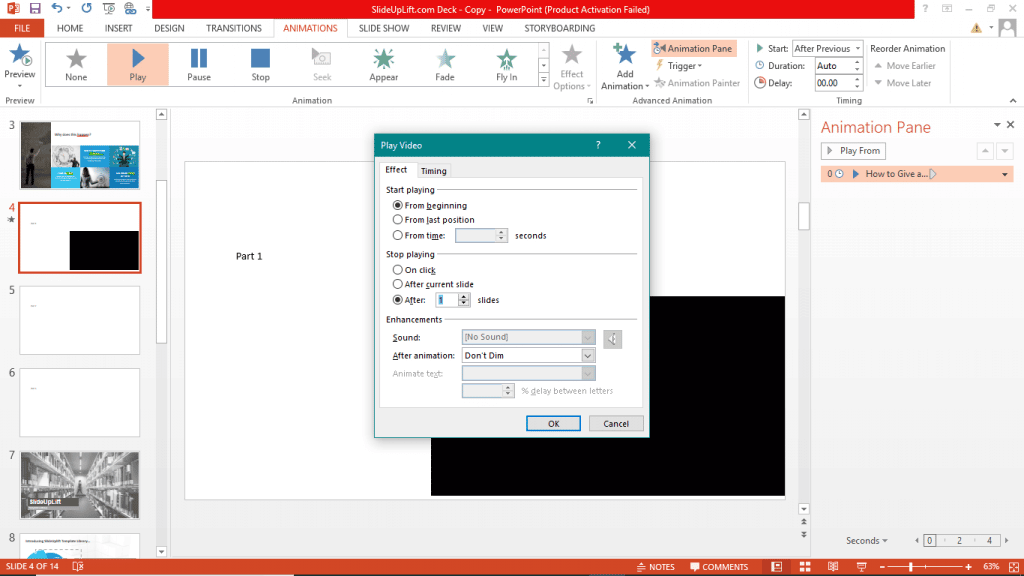The image size is (1024, 576).
Task: Switch to the Timing tab in Play Video dialog
Action: (x=433, y=170)
